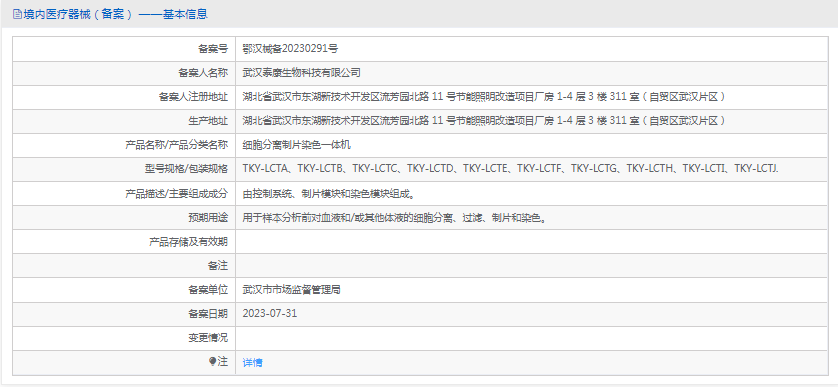Click the document icon beside 境内医疗器械 header

point(17,14)
